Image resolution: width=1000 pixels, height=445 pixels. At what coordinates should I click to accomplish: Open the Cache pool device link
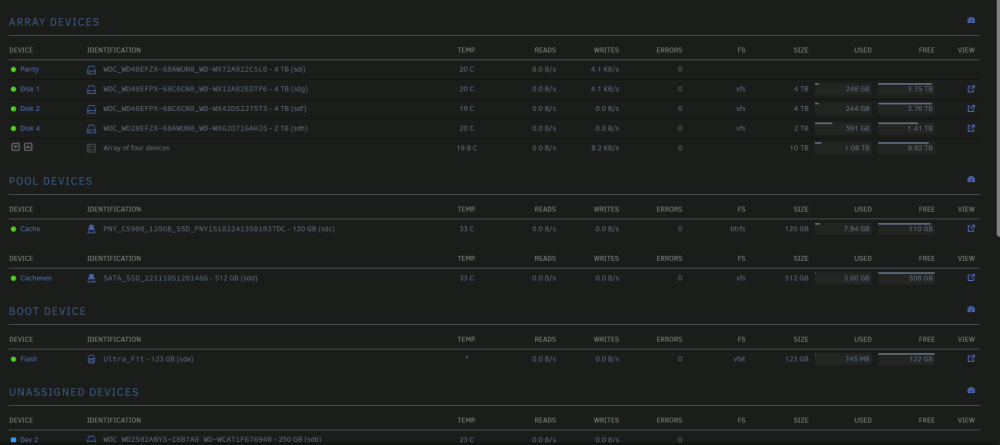pyautogui.click(x=30, y=229)
